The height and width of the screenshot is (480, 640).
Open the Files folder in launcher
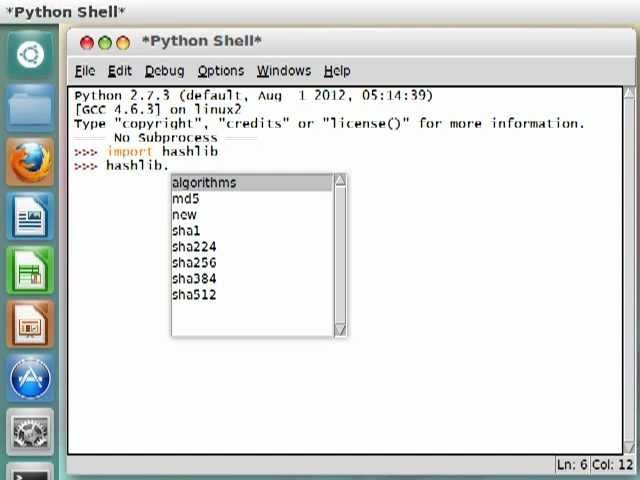30,106
